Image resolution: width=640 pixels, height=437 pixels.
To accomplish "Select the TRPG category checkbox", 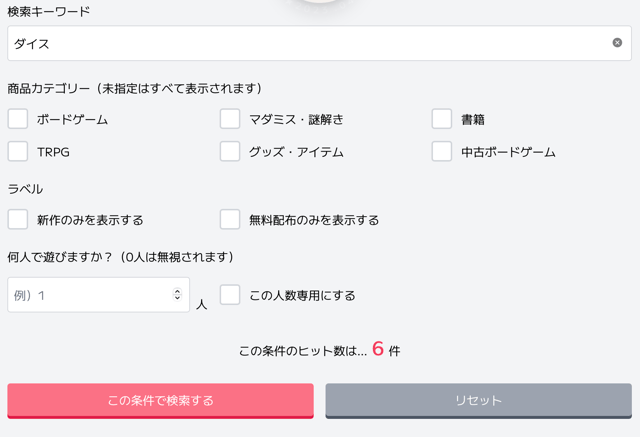I will (x=18, y=152).
